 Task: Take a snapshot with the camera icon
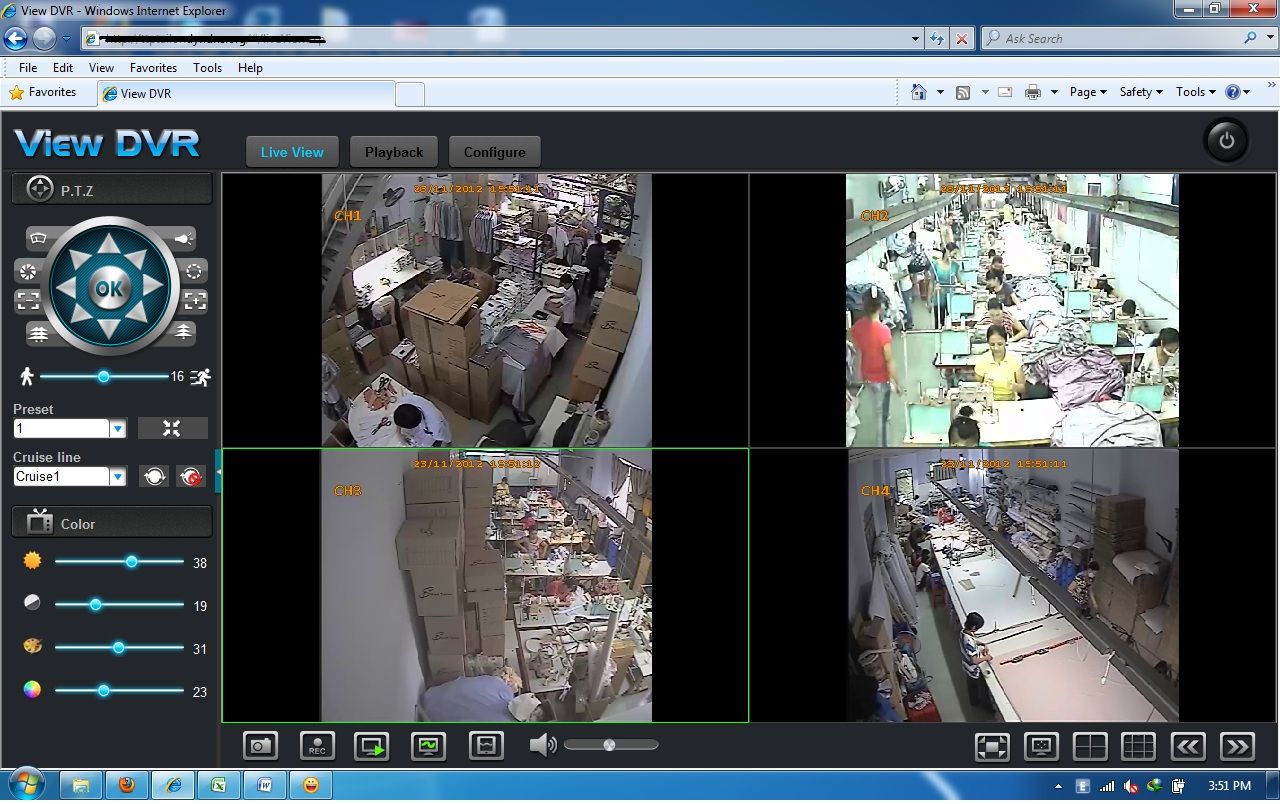[x=260, y=744]
